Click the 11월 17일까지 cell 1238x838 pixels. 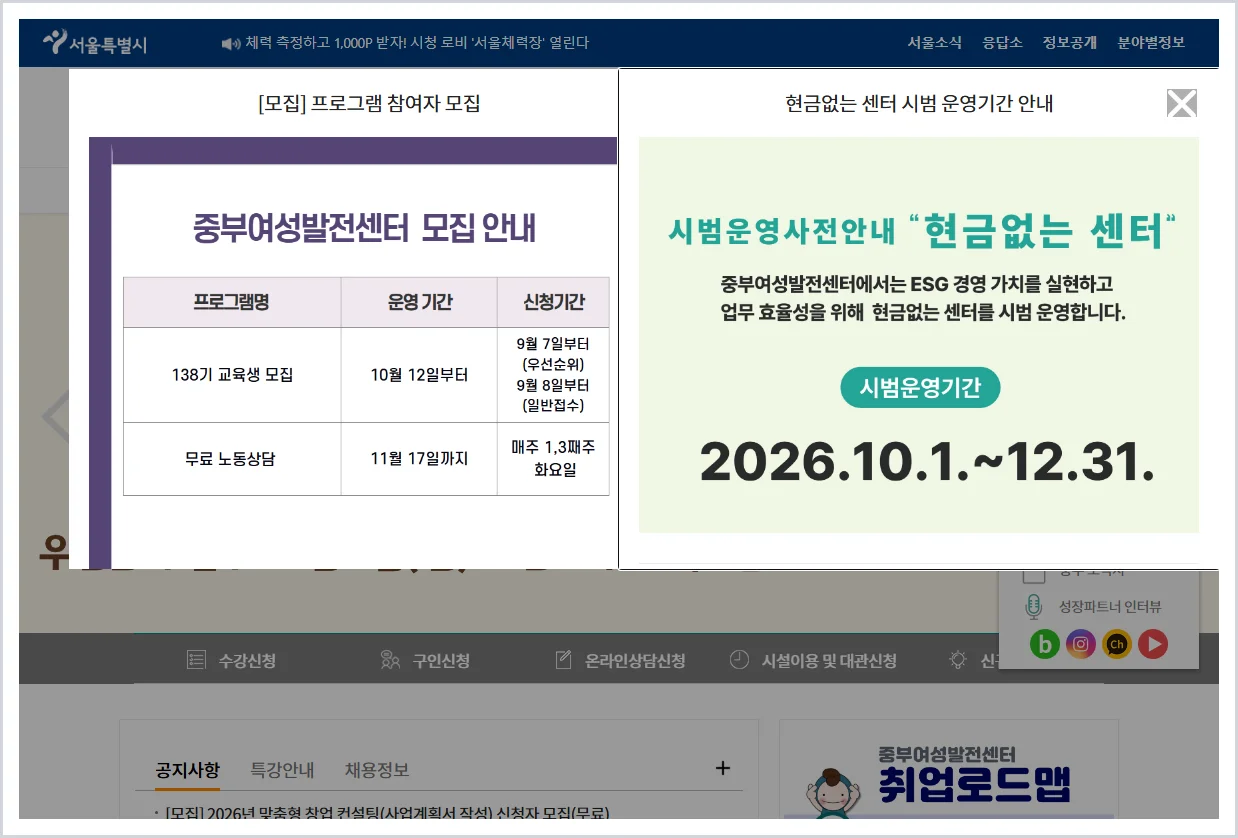pos(419,459)
